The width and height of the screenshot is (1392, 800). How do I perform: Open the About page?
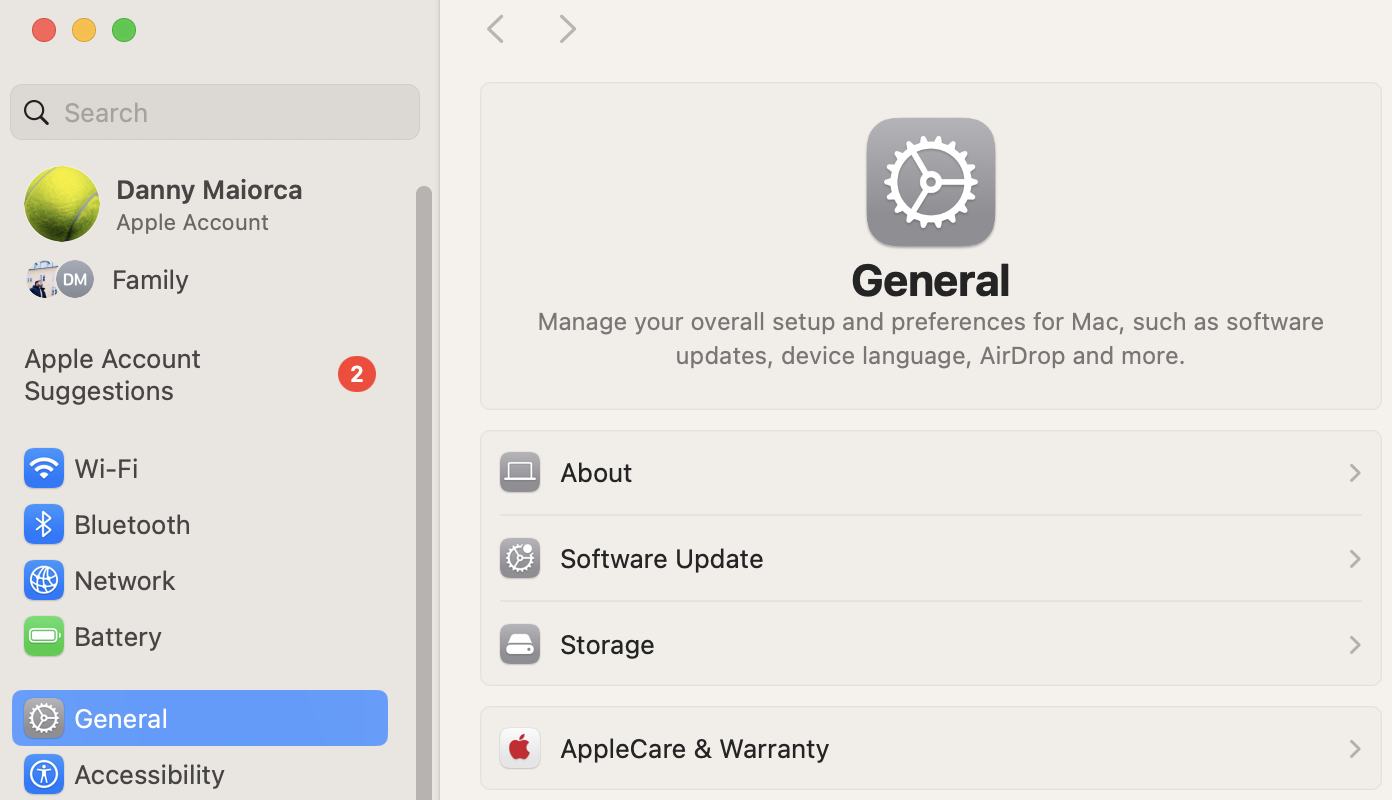[596, 472]
